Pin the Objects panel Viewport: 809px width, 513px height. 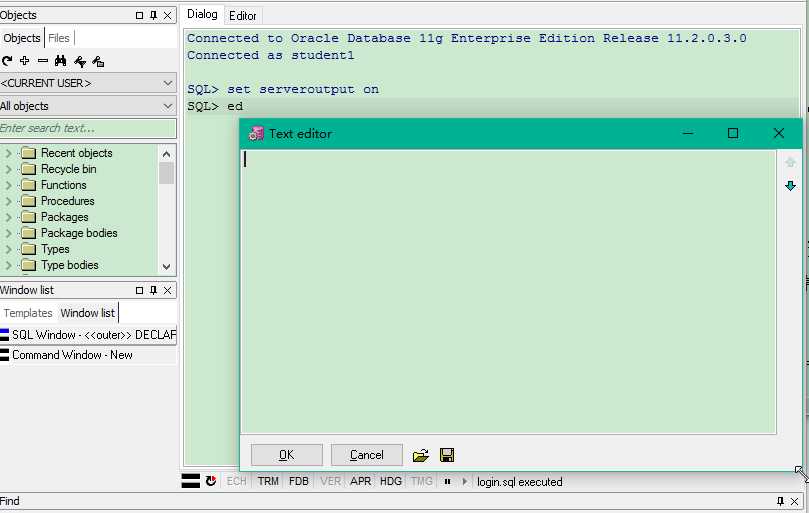click(x=153, y=15)
